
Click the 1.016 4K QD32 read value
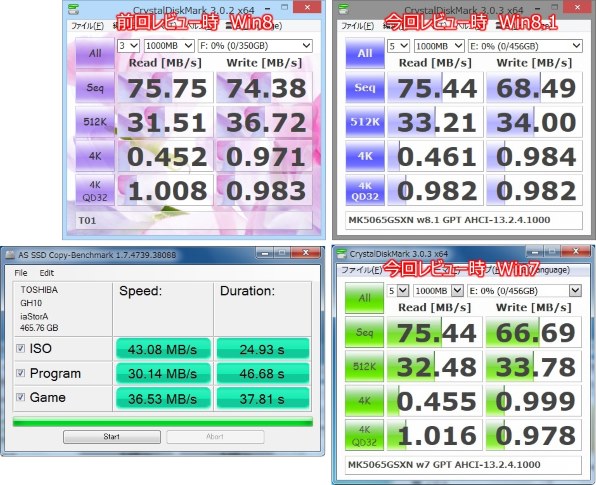435,435
